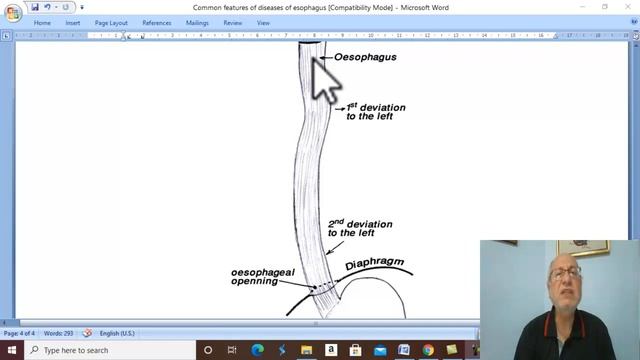640x360 pixels.
Task: Click the Diaphragm label in the diagram
Action: click(x=375, y=264)
